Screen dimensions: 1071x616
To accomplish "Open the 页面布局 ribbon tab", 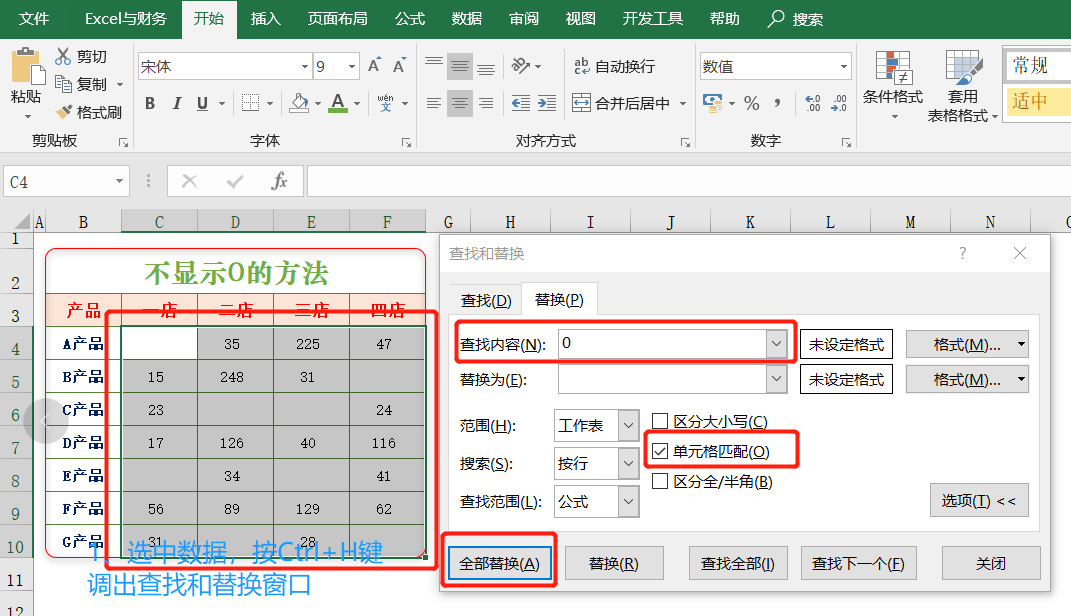I will pyautogui.click(x=335, y=18).
